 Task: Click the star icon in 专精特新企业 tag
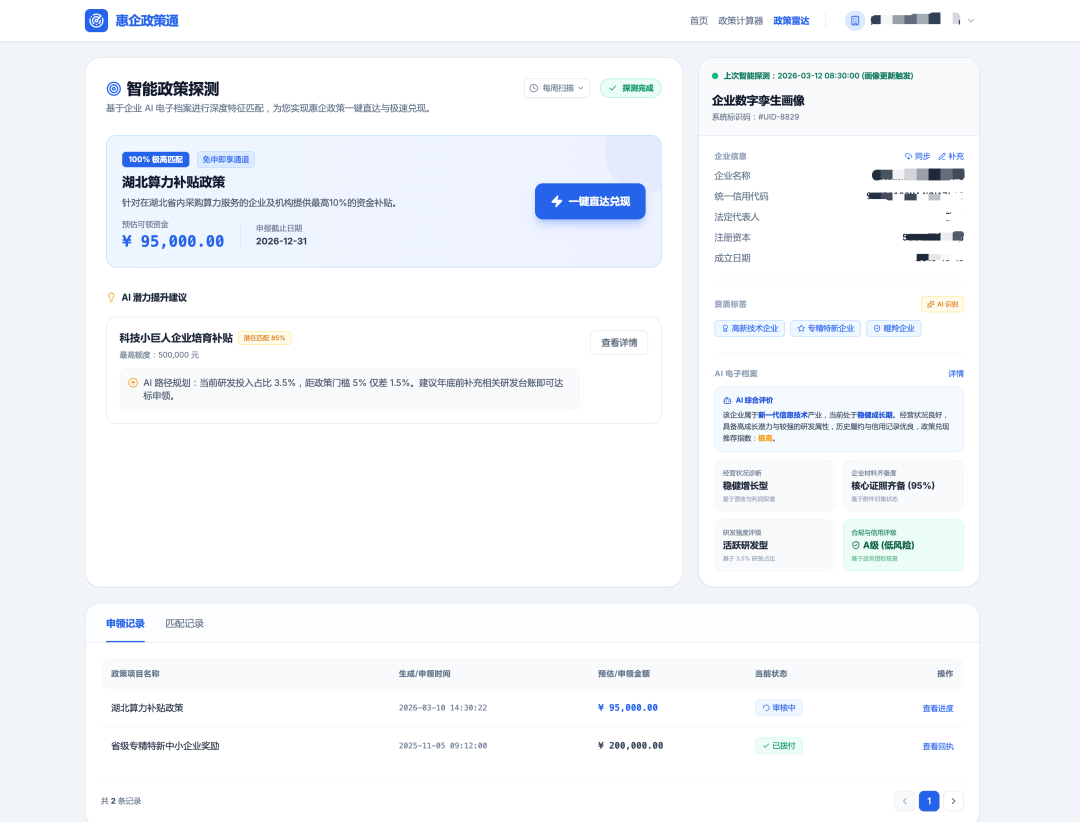[x=801, y=329]
